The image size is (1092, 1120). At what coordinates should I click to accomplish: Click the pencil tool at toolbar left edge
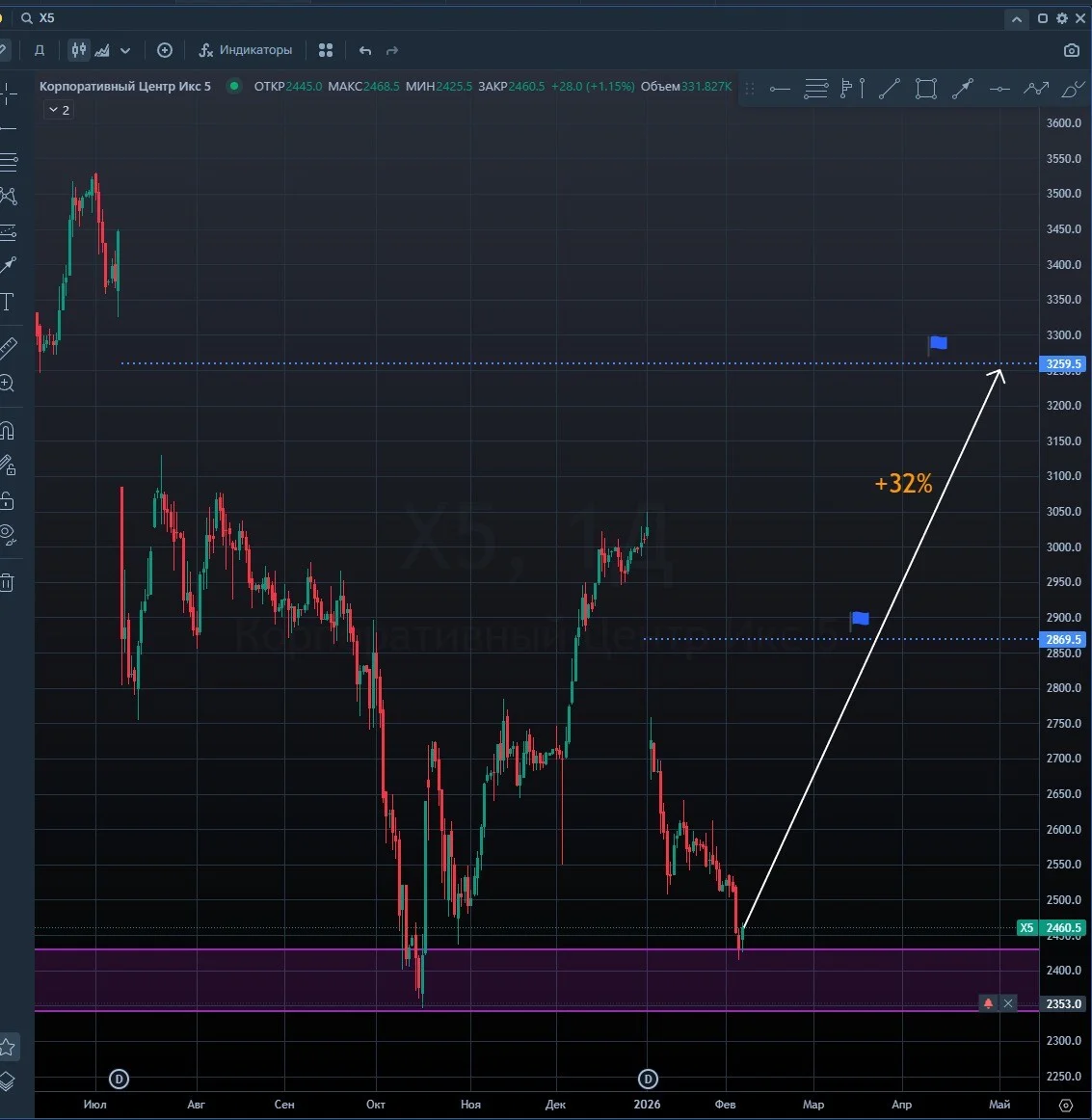coord(4,50)
